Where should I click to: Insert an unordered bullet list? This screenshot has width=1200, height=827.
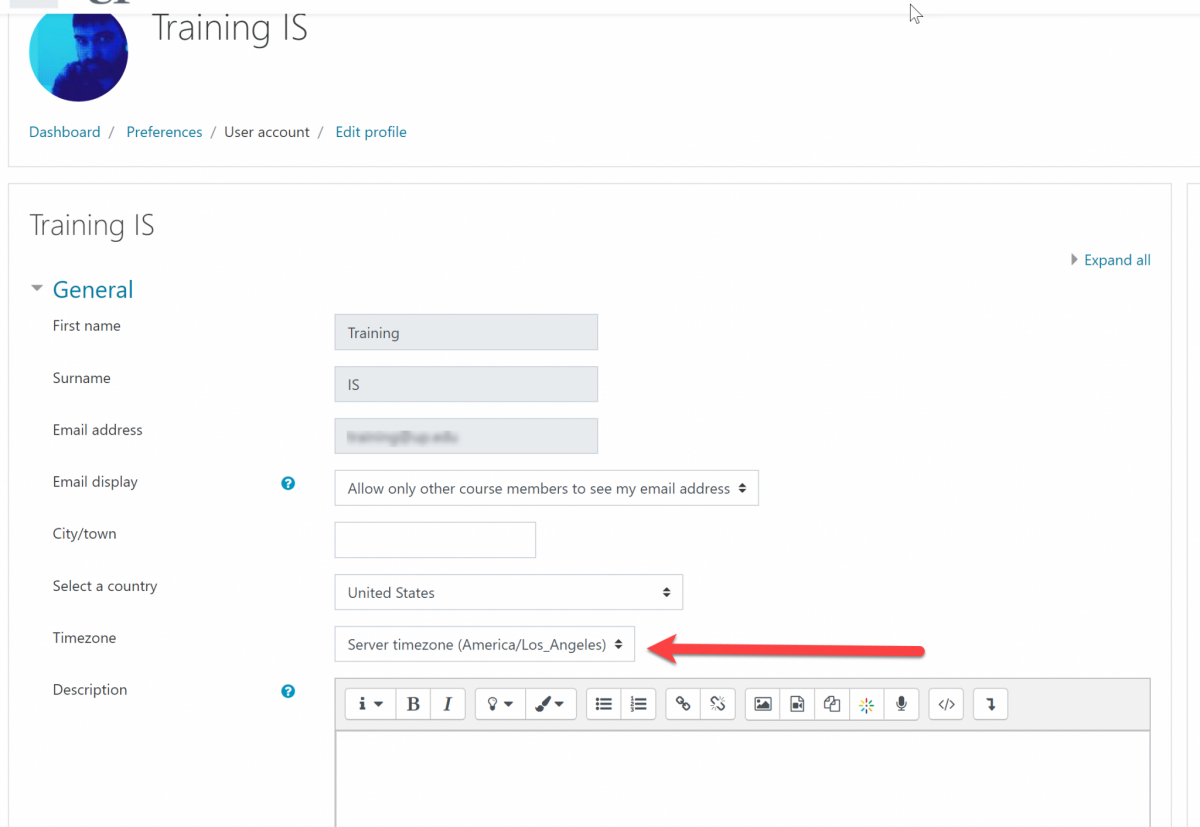604,704
